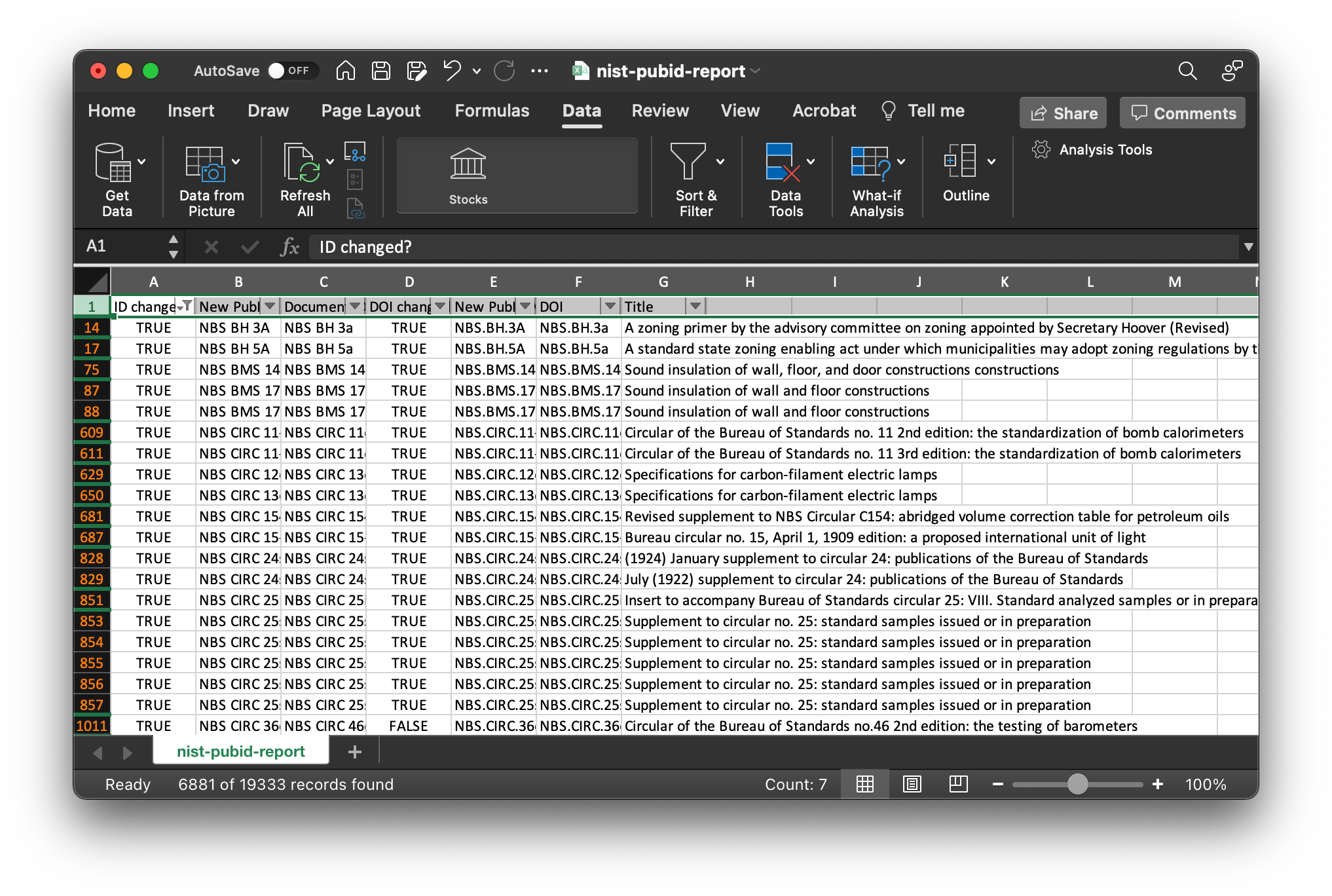Select the nist-pubid-report sheet tab

click(x=241, y=751)
